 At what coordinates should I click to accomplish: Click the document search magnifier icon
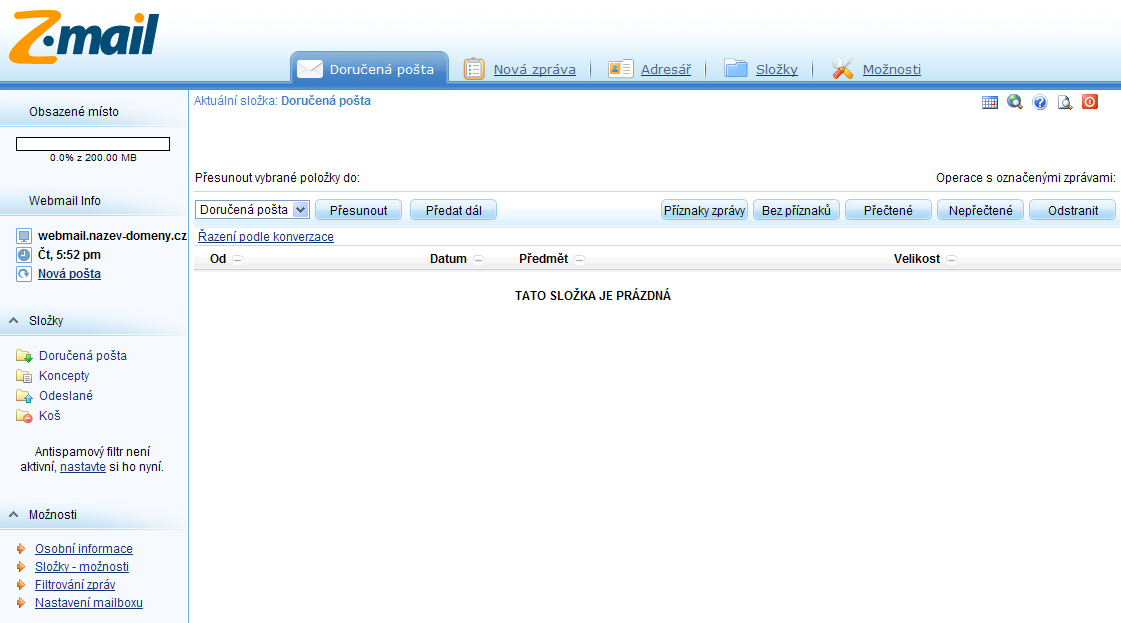click(1065, 102)
